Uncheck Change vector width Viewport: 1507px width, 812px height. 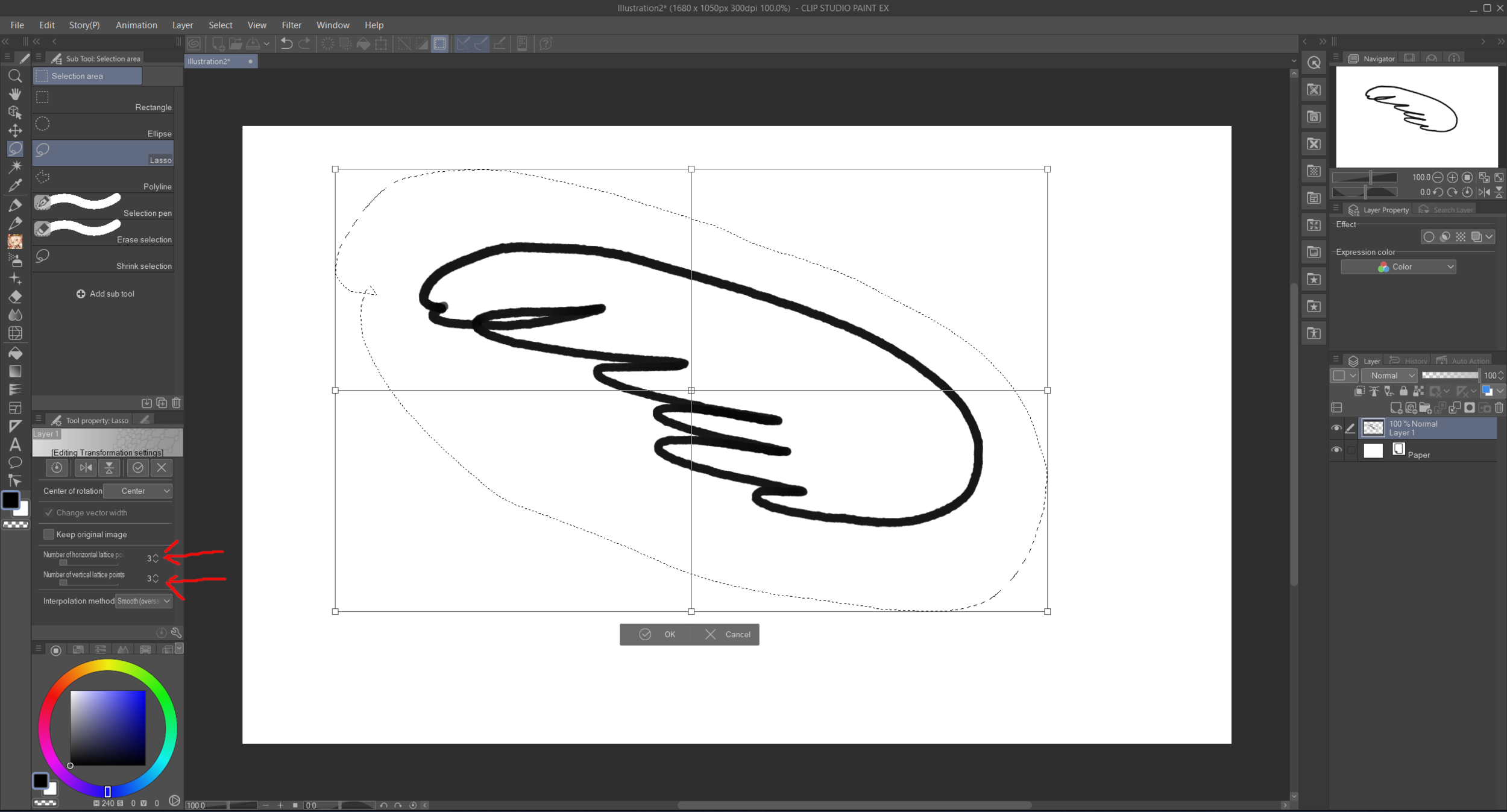coord(49,512)
